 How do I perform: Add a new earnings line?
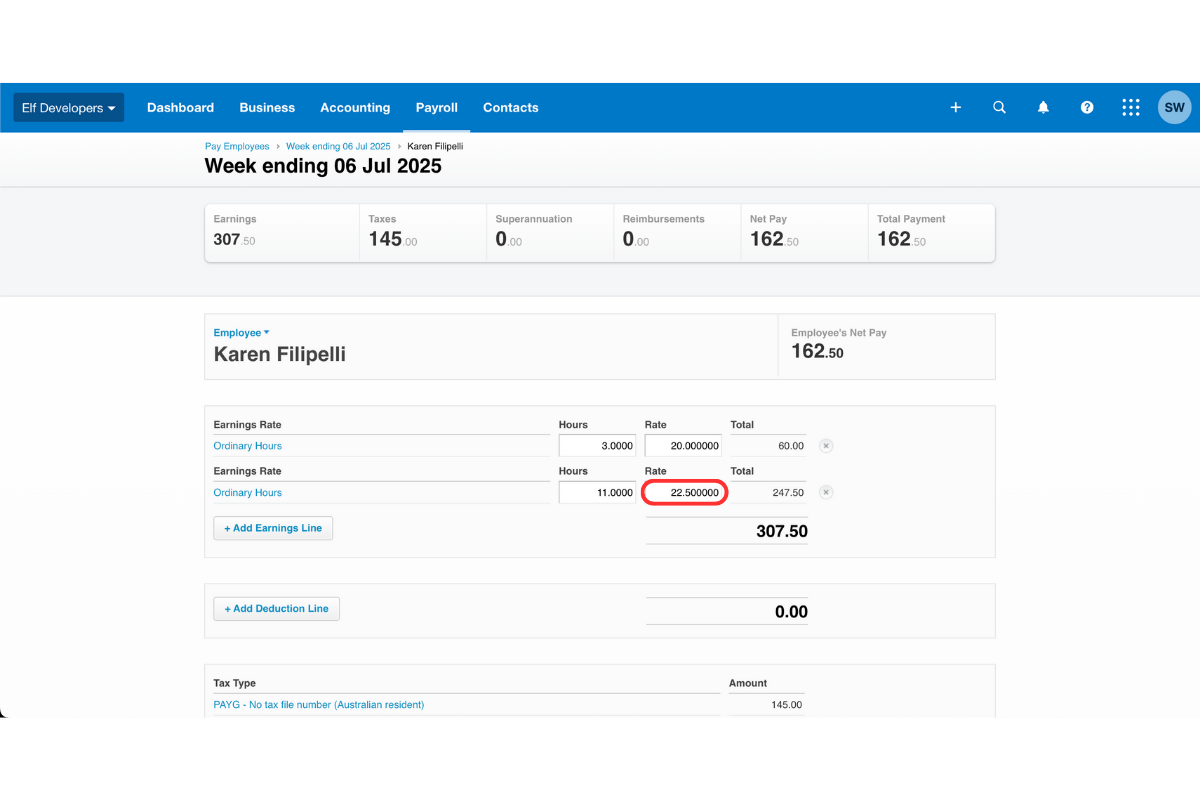(272, 527)
